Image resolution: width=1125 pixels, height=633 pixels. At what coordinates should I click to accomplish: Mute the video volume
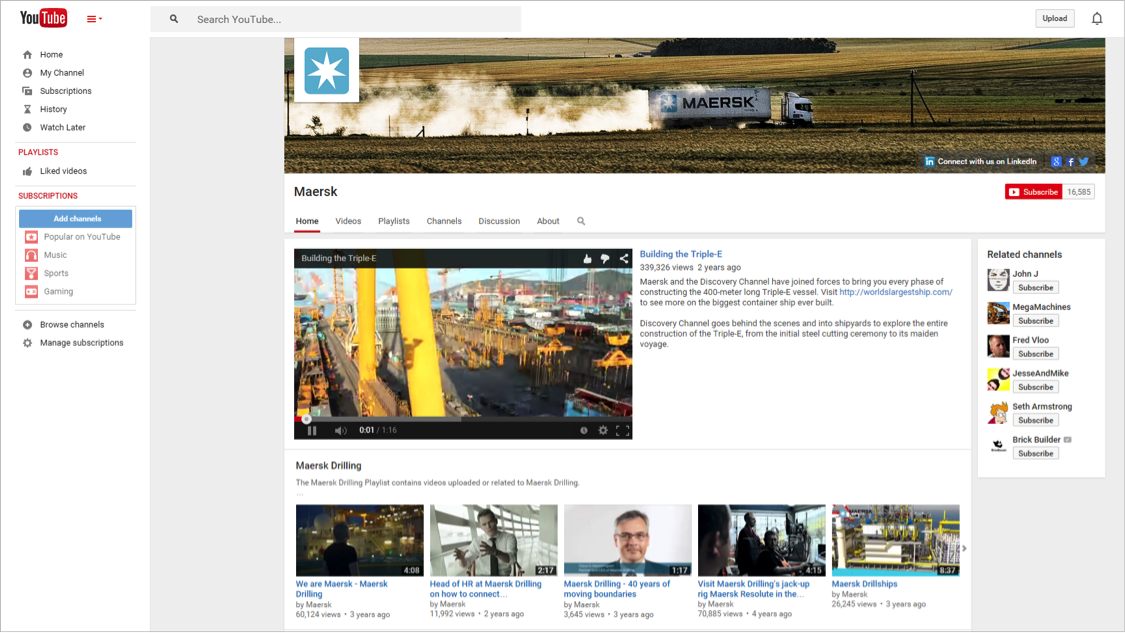[340, 431]
